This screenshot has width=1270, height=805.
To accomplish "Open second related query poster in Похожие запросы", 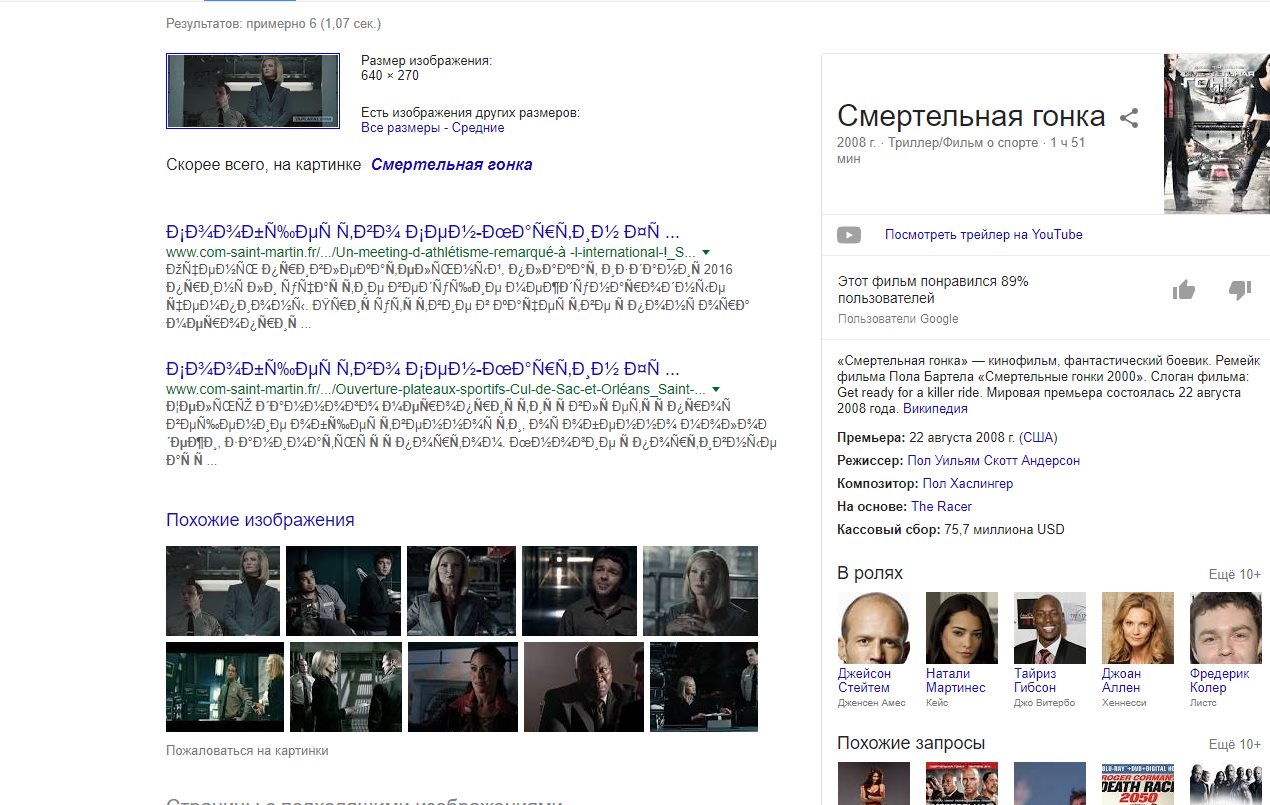I will (962, 783).
